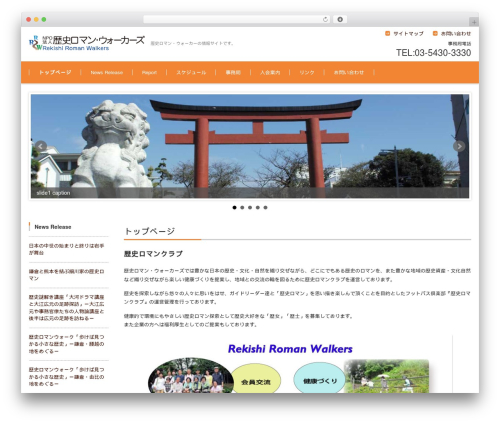Click the 歴史ロマンクラブ heading
The image size is (500, 423).
pos(153,254)
